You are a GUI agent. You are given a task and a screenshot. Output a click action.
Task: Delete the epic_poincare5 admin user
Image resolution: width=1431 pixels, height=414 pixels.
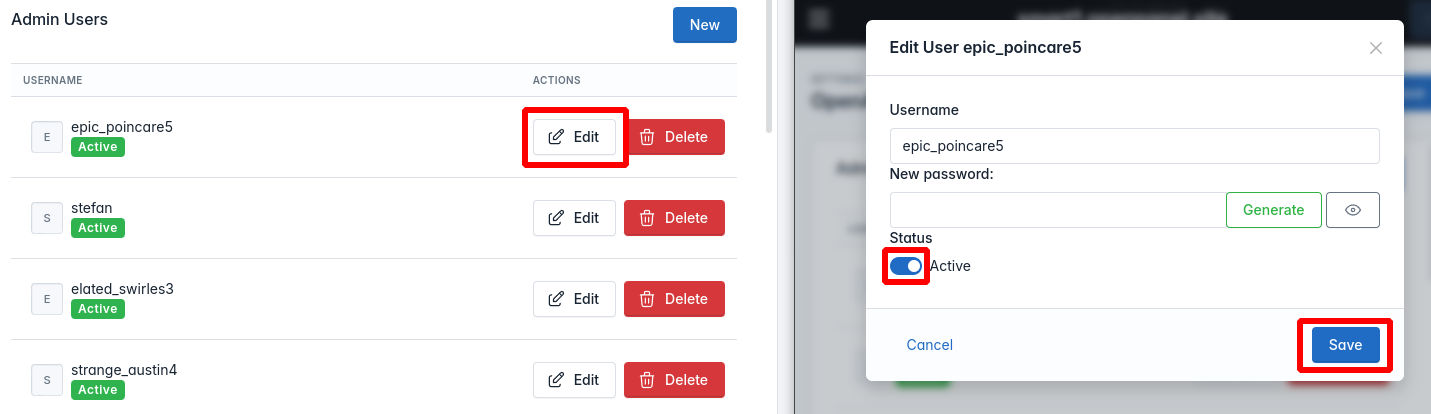(x=674, y=137)
